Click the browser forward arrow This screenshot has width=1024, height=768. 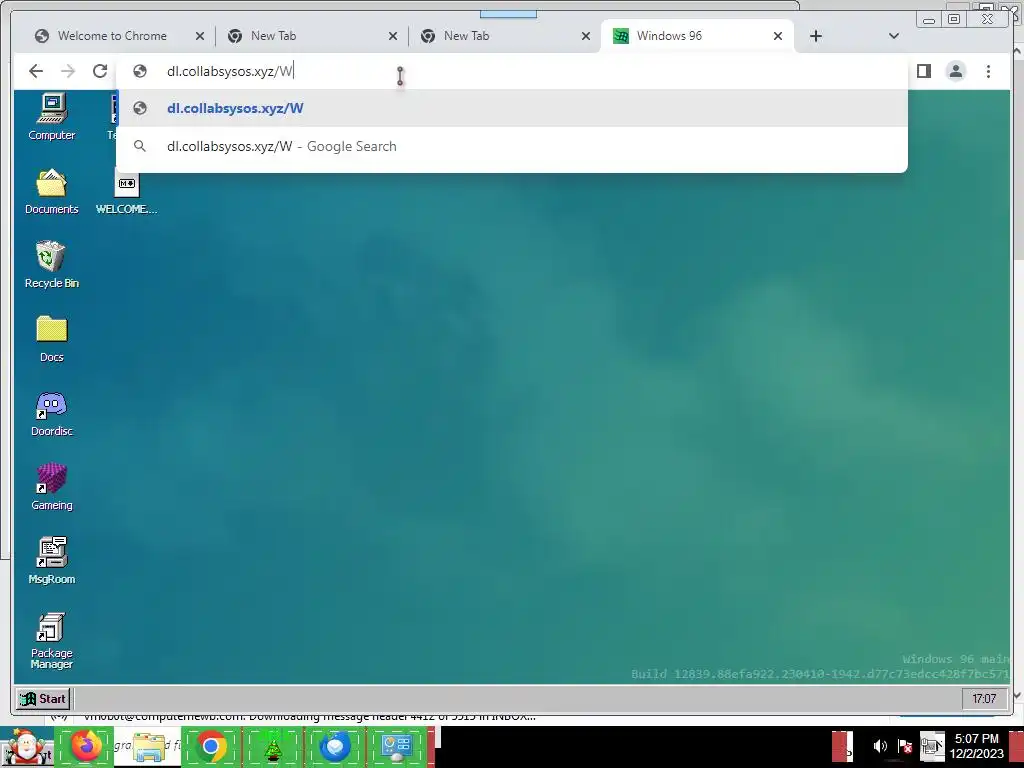tap(68, 71)
